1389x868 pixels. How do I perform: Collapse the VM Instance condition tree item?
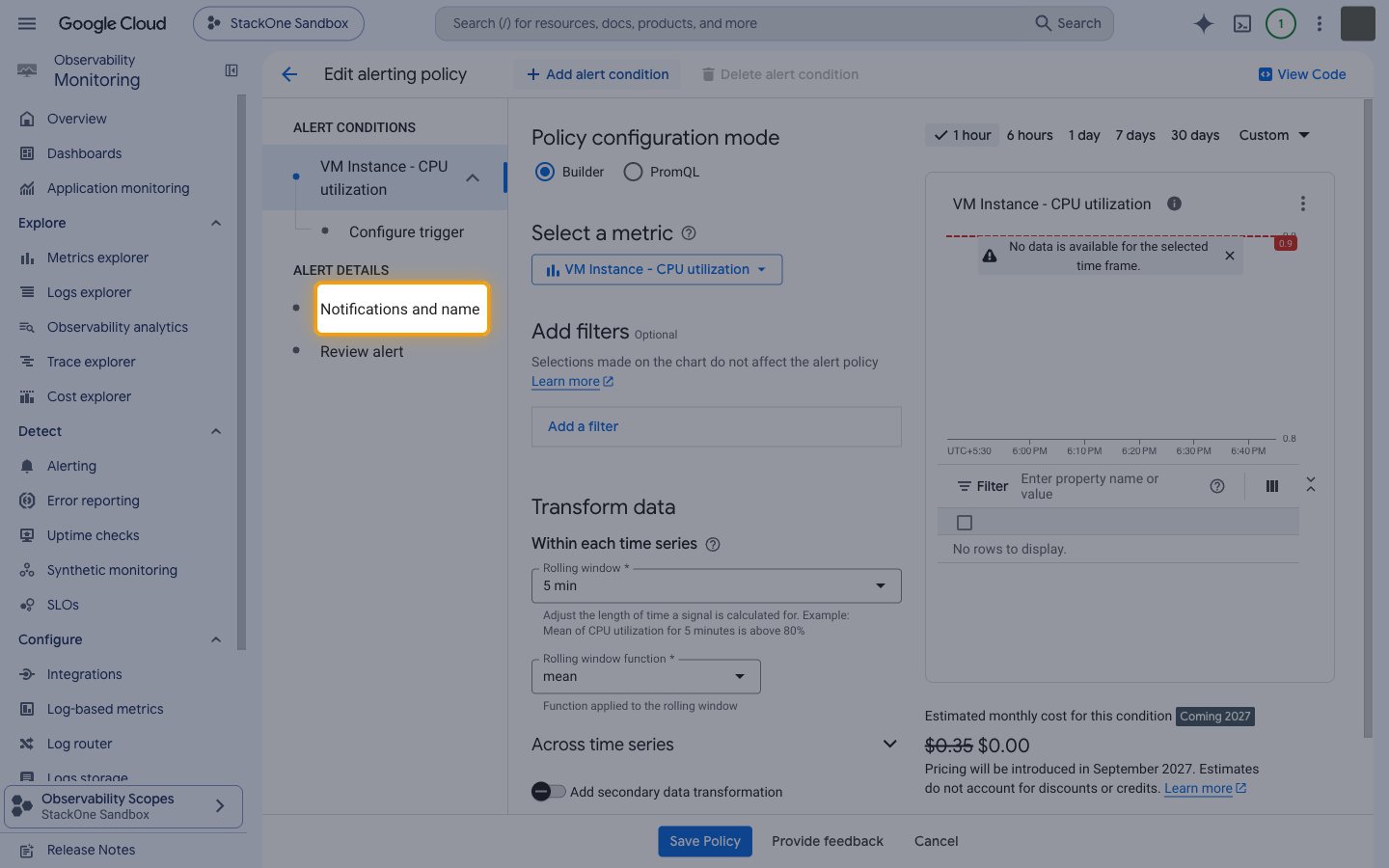point(473,177)
